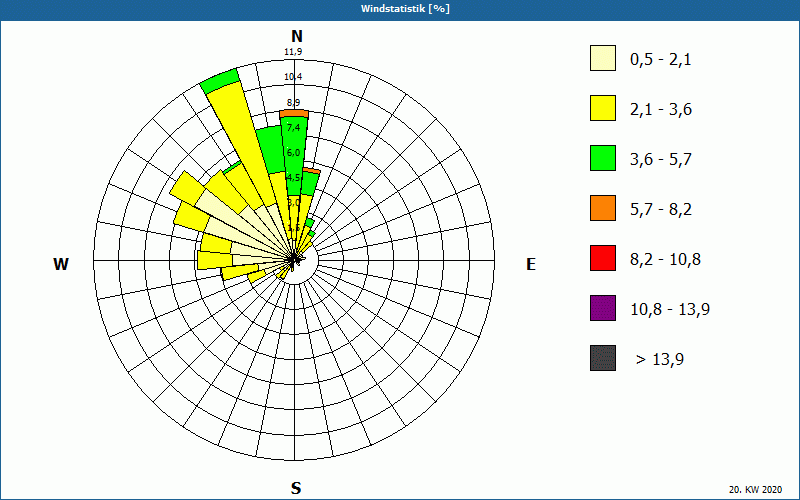The width and height of the screenshot is (800, 500).
Task: Click the orange cap on the north bar
Action: (x=294, y=113)
